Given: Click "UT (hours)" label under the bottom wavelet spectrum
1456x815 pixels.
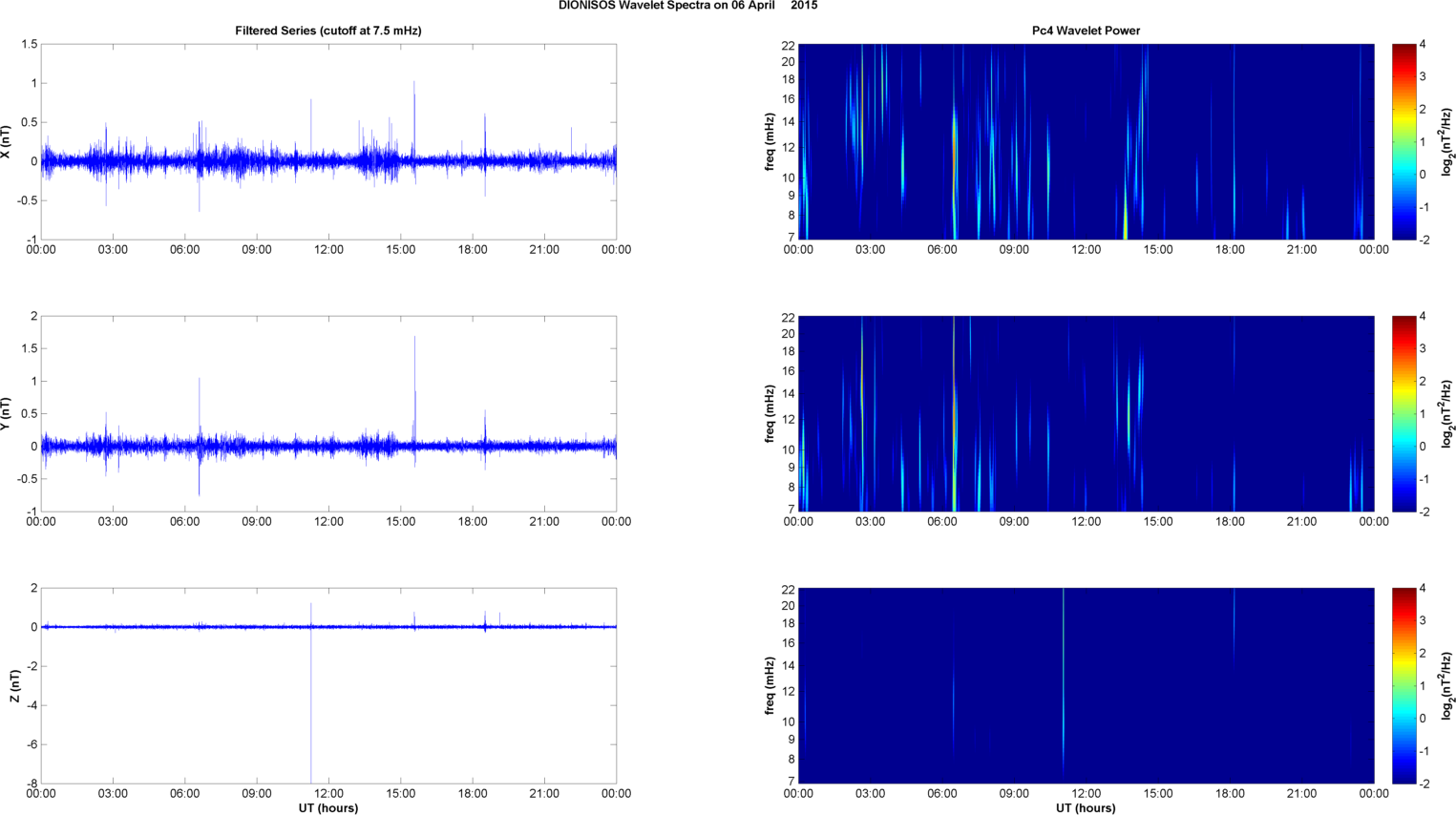Looking at the screenshot, I should (1086, 807).
